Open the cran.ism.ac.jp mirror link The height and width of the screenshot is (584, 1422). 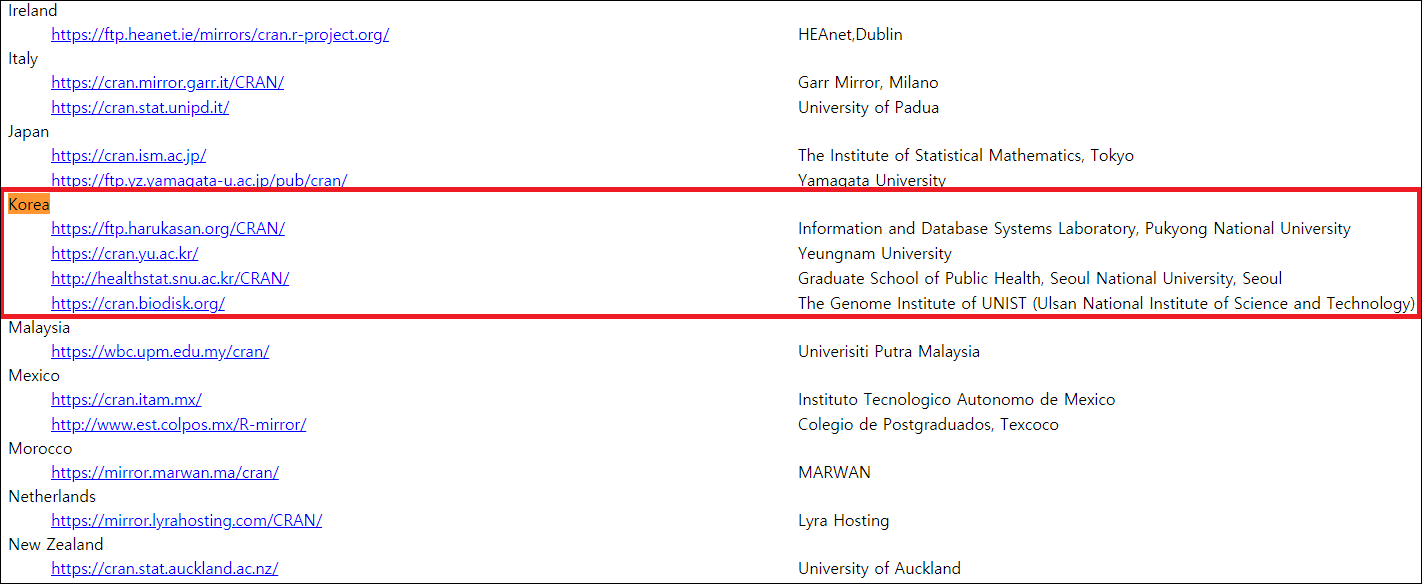[x=128, y=155]
